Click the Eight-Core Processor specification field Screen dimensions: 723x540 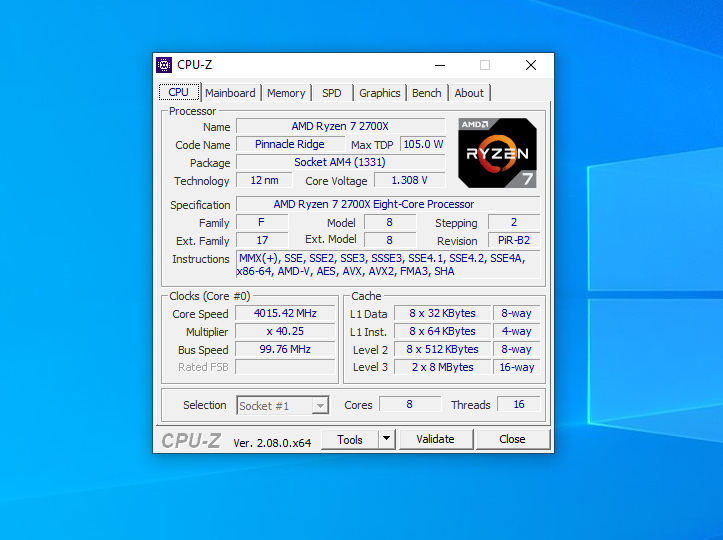388,204
